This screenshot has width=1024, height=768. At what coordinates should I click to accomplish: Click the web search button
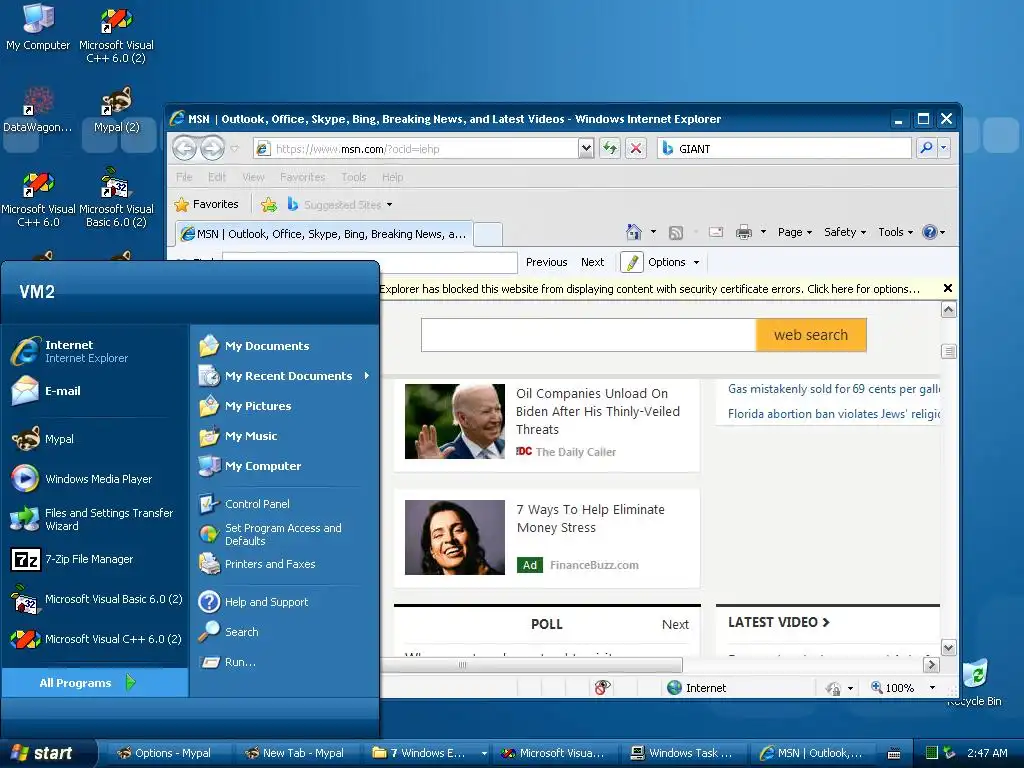pyautogui.click(x=810, y=335)
